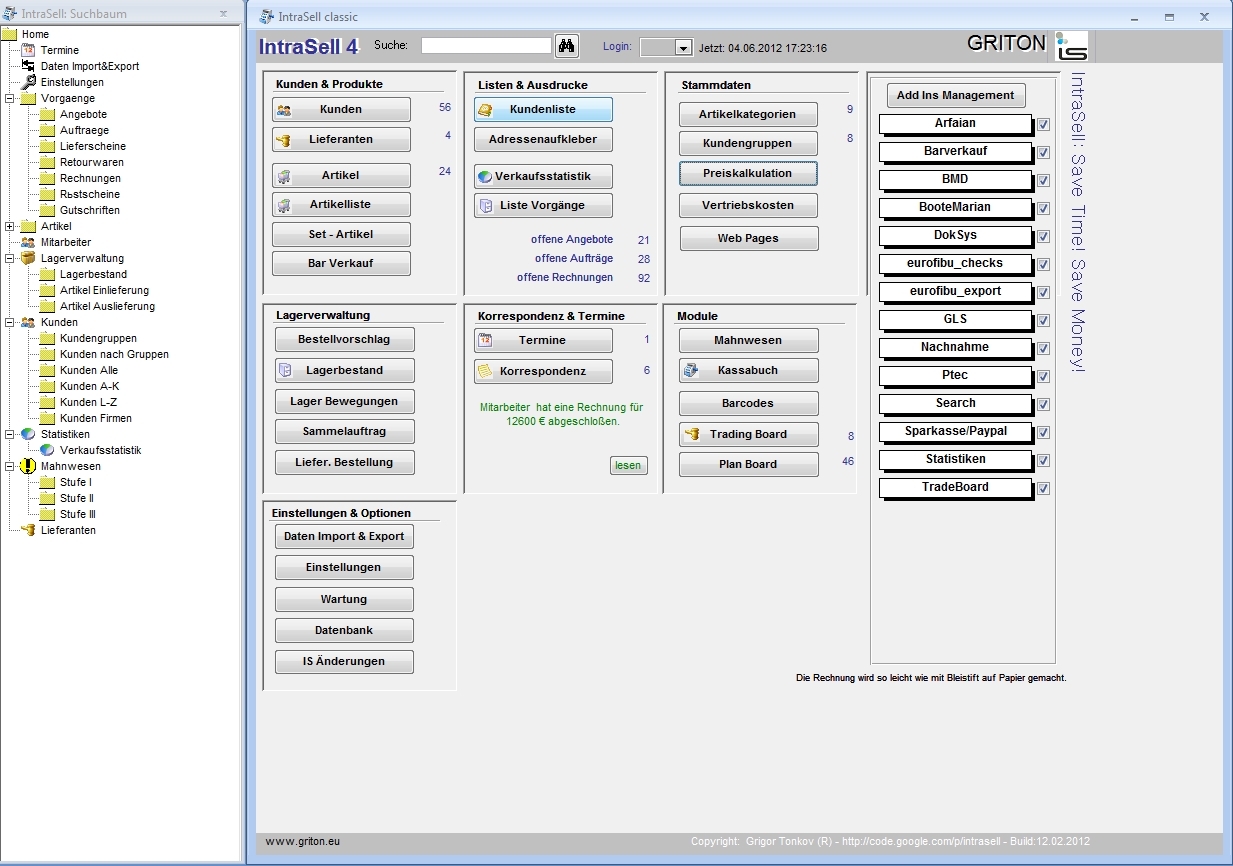Click the Korrespondenz button
Image resolution: width=1233 pixels, height=866 pixels.
[x=543, y=371]
